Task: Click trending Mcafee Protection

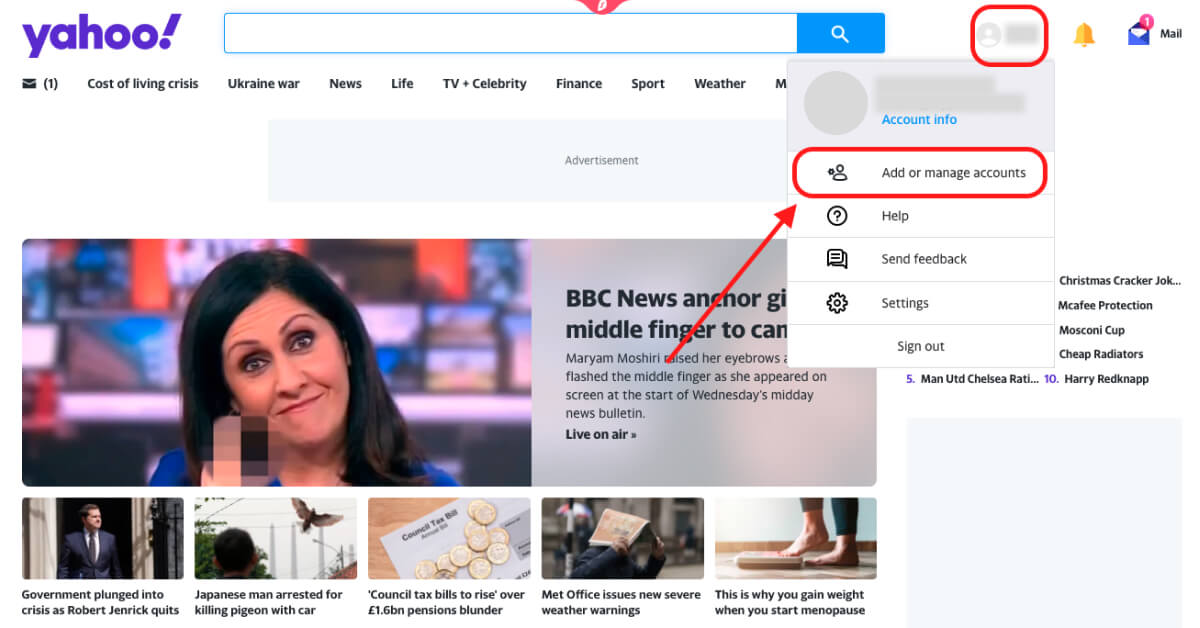Action: (1105, 305)
